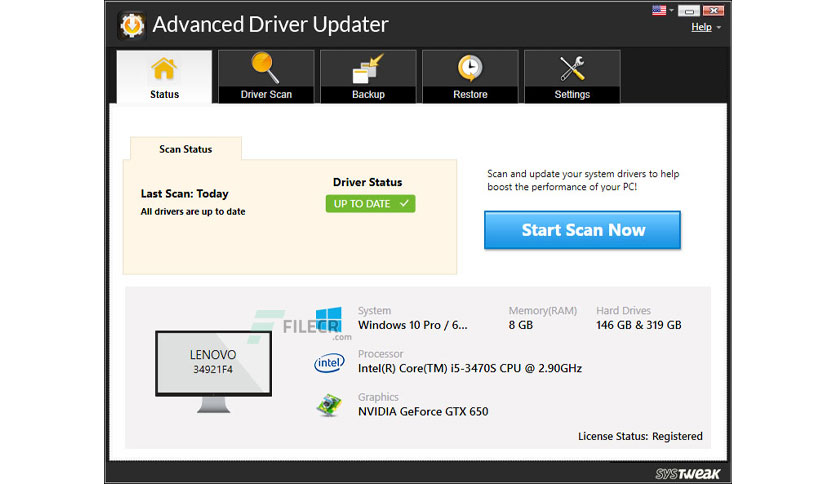836x484 pixels.
Task: Switch to the Status tab label
Action: (164, 94)
